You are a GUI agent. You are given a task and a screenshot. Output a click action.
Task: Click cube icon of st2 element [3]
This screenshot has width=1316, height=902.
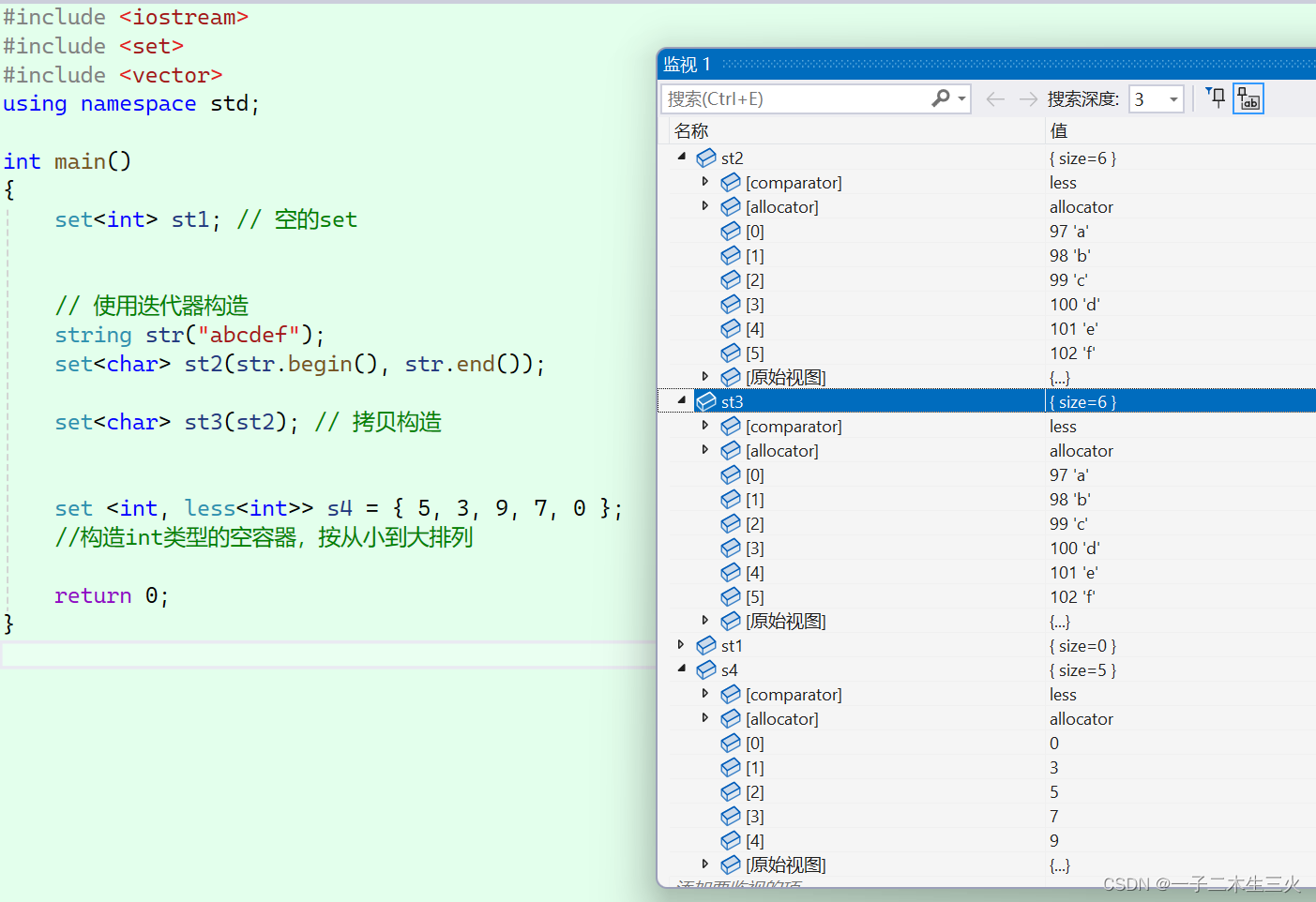pyautogui.click(x=731, y=304)
